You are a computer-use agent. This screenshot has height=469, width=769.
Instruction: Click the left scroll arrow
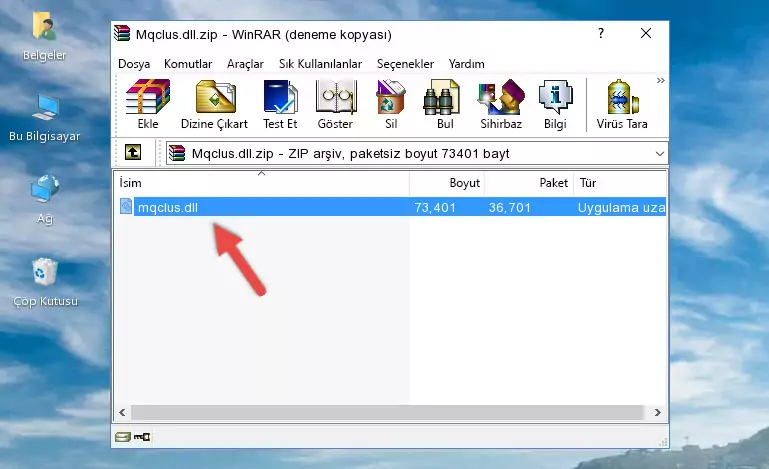(123, 412)
